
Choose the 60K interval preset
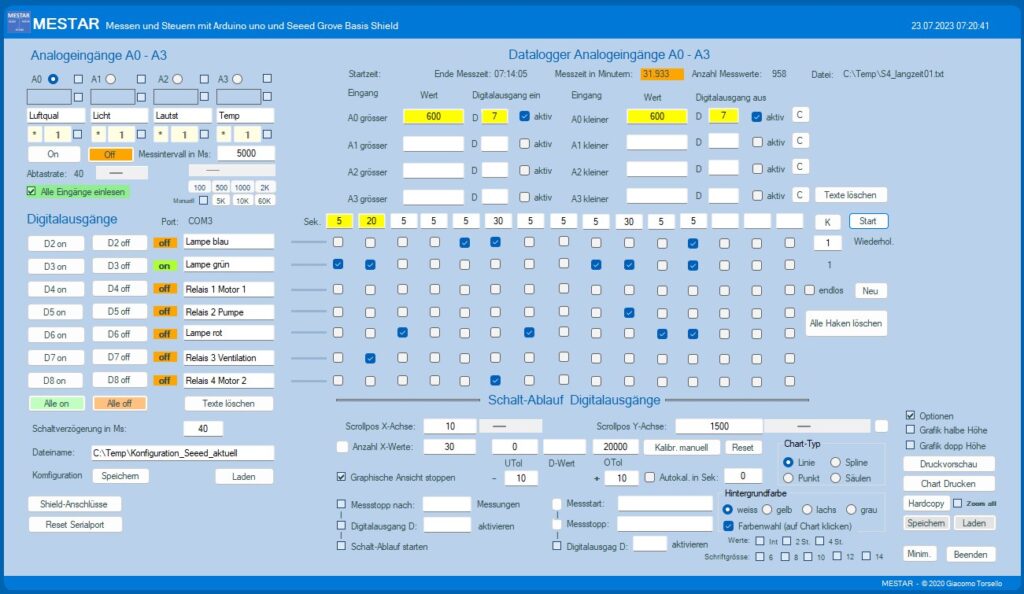(266, 201)
